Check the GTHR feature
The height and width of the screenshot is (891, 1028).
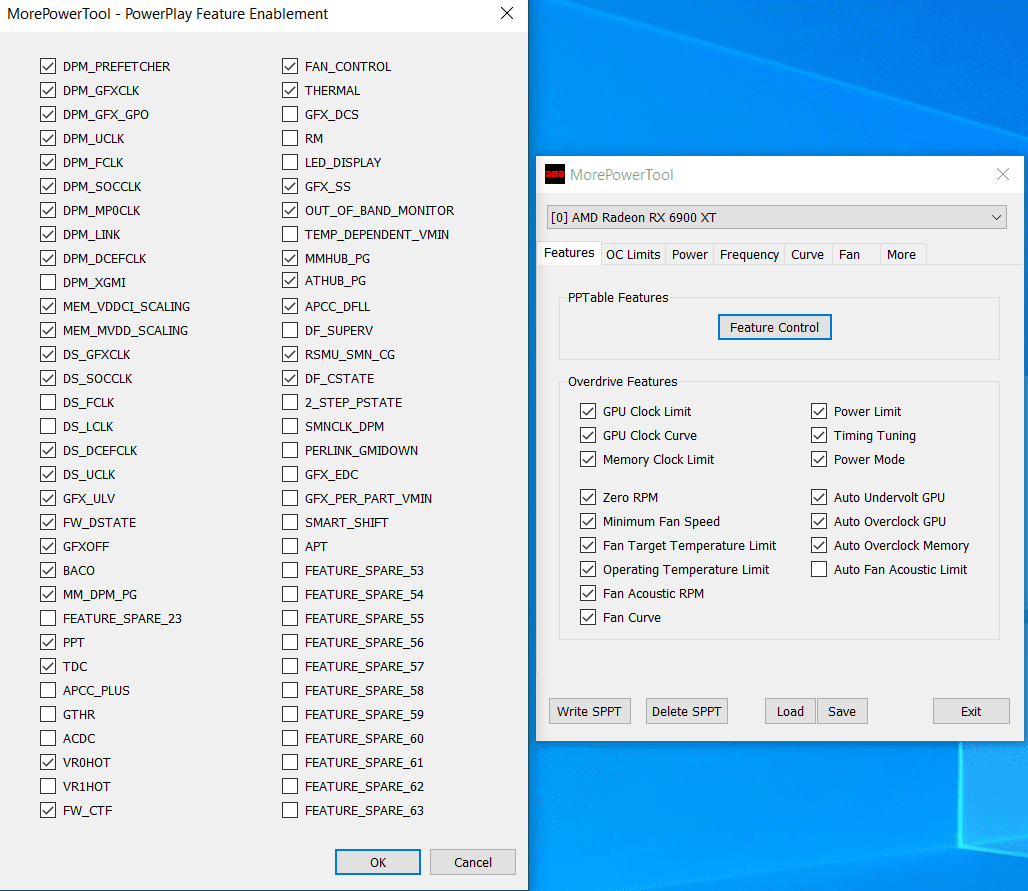pyautogui.click(x=48, y=714)
